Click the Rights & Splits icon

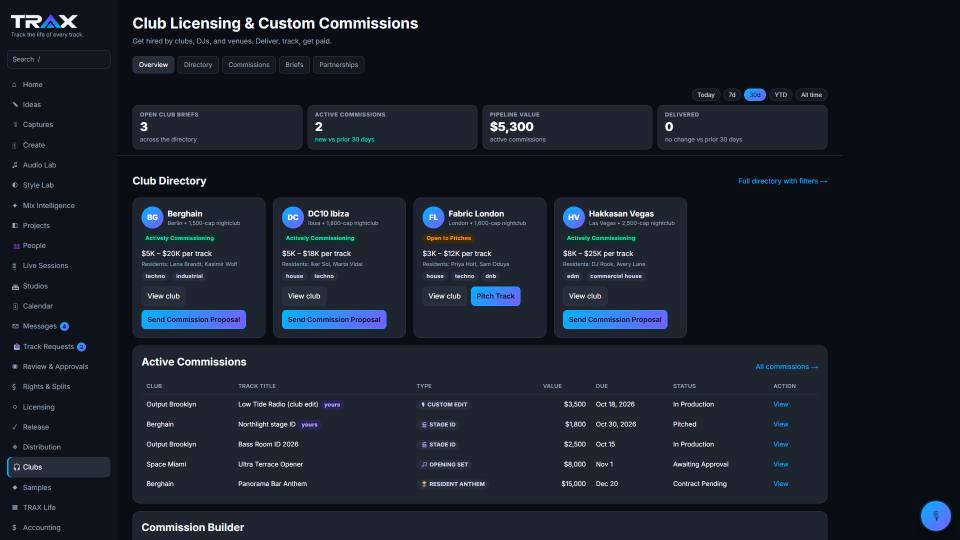tap(15, 387)
